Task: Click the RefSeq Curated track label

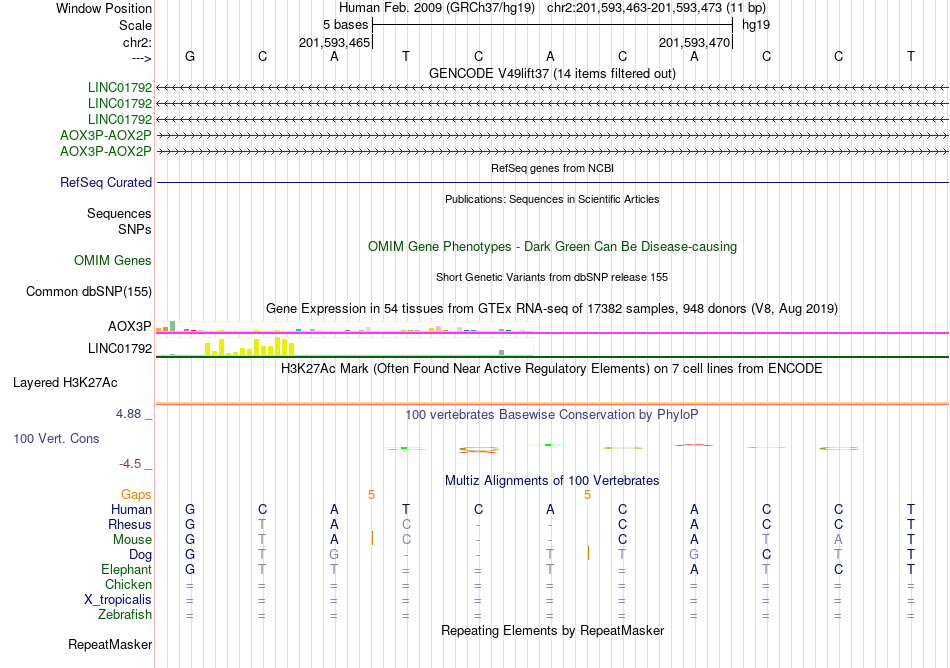Action: click(x=106, y=182)
